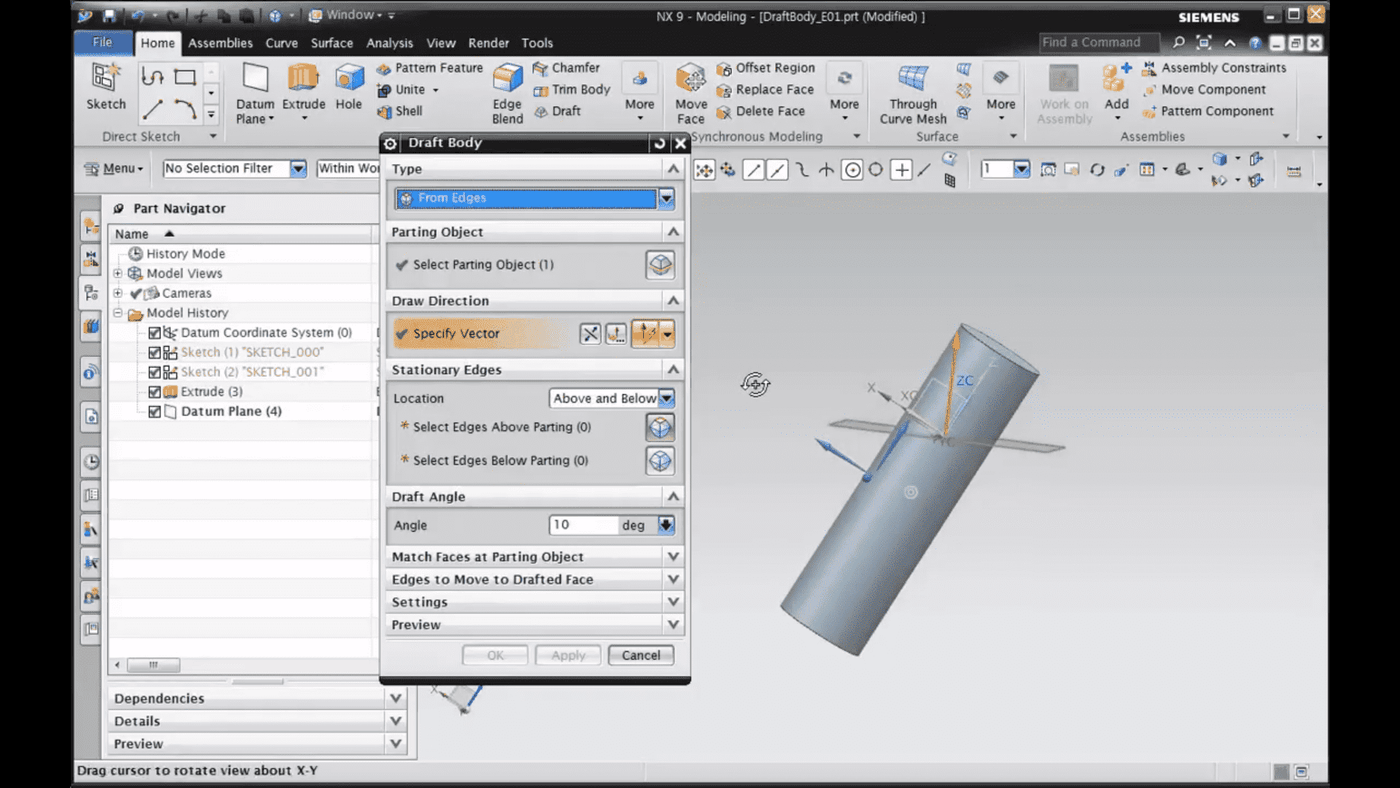Open the Draft command in ribbon
This screenshot has height=788, width=1400.
[x=557, y=111]
